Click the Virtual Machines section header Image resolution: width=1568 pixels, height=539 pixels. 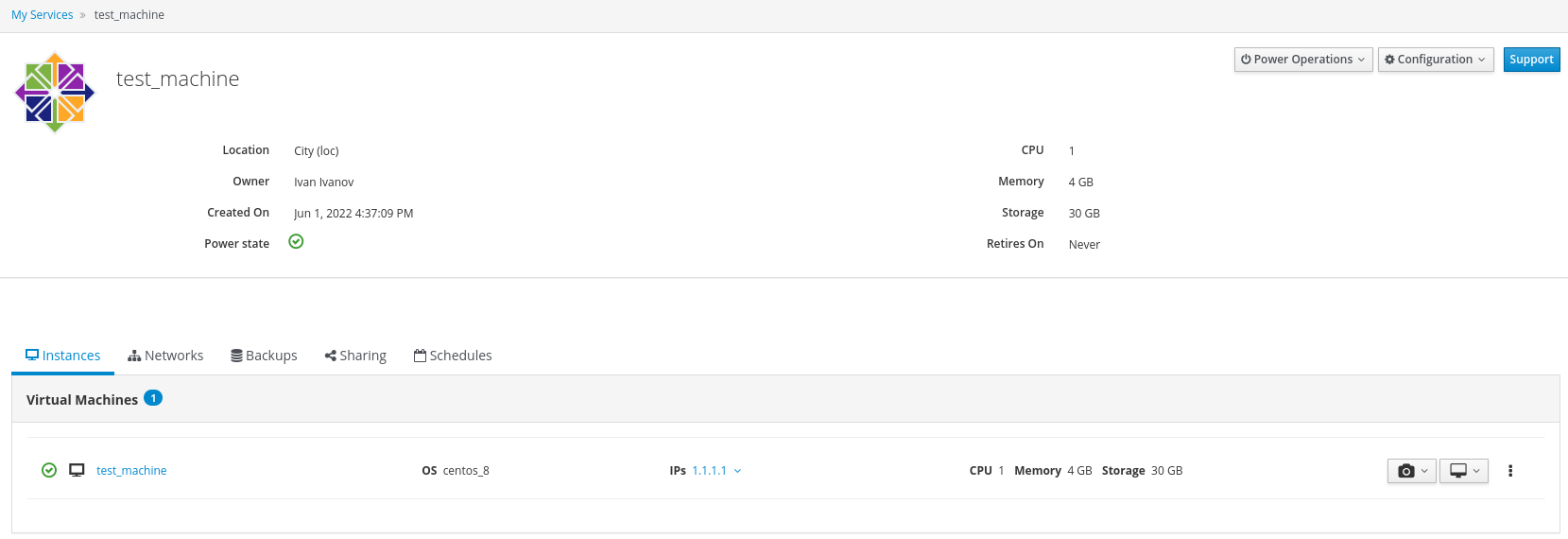[82, 400]
